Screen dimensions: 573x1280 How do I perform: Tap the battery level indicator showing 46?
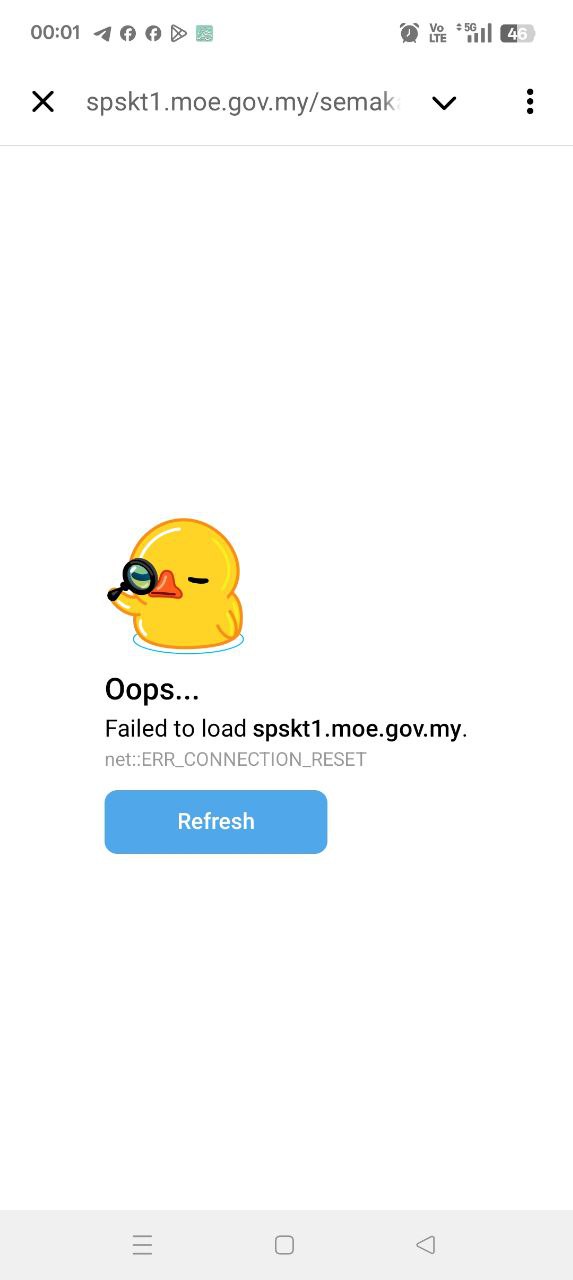[x=518, y=33]
